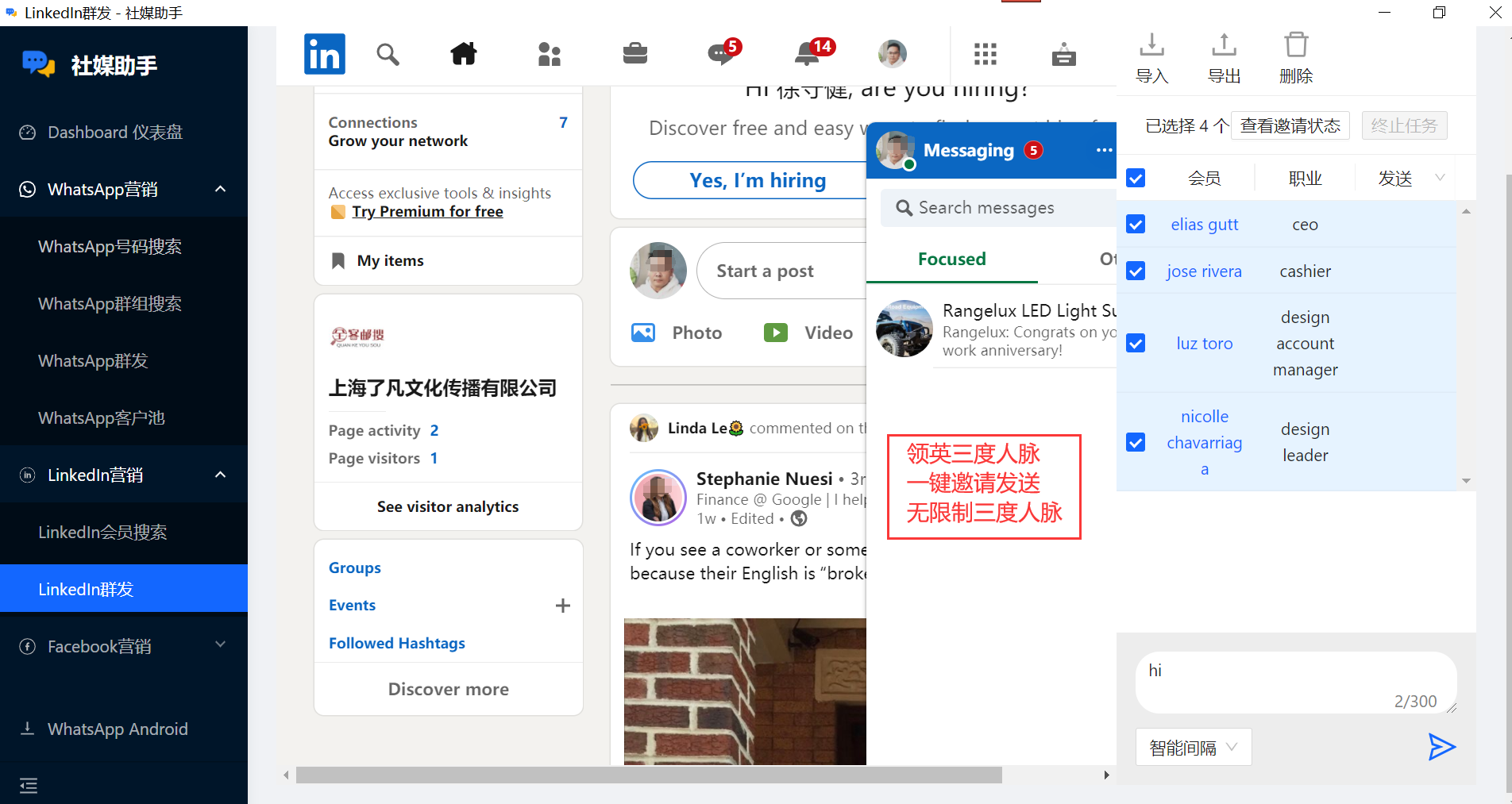Screen dimensions: 1512x804
Task: Click Try Premium for free link
Action: tap(427, 212)
